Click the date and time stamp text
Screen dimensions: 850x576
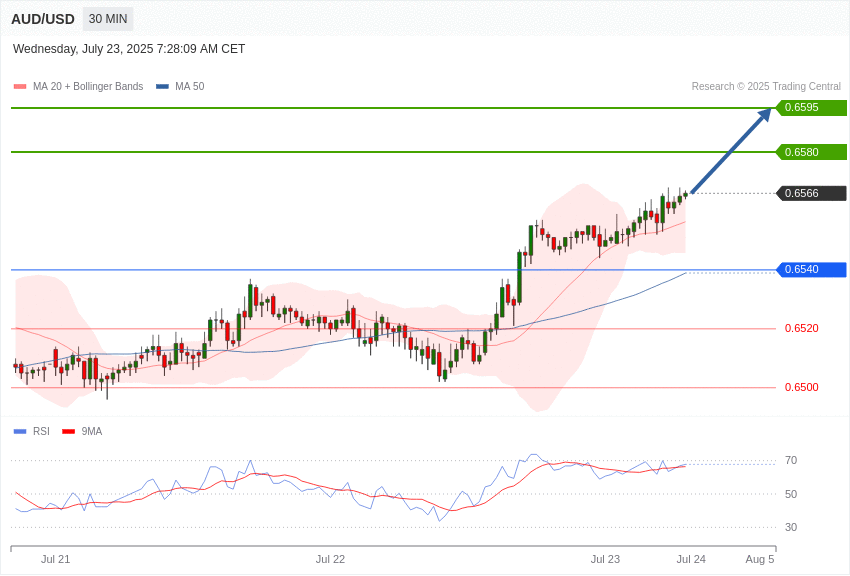coord(129,49)
